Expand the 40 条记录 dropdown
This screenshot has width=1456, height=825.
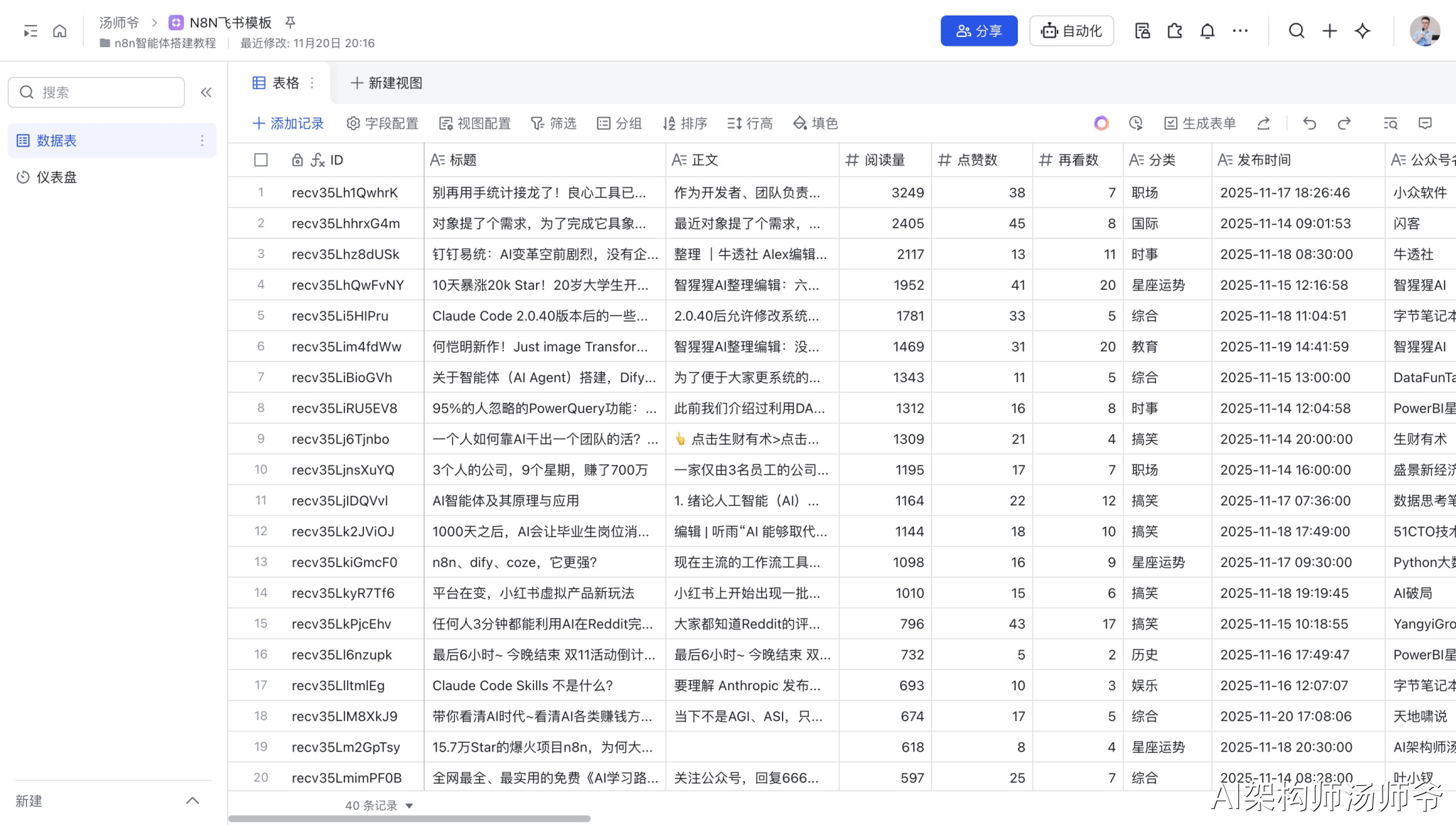click(409, 805)
